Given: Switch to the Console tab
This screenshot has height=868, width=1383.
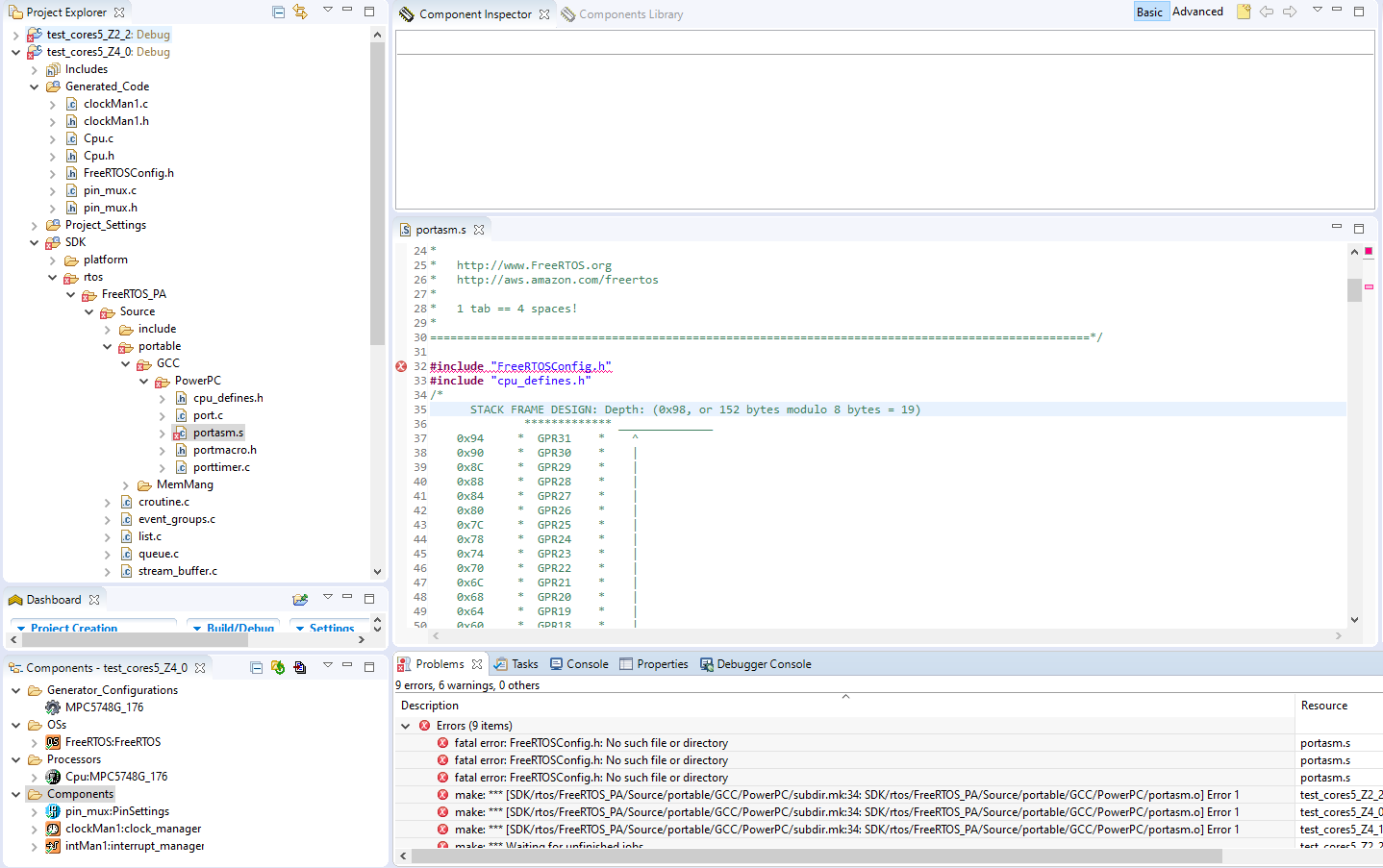Looking at the screenshot, I should [579, 664].
